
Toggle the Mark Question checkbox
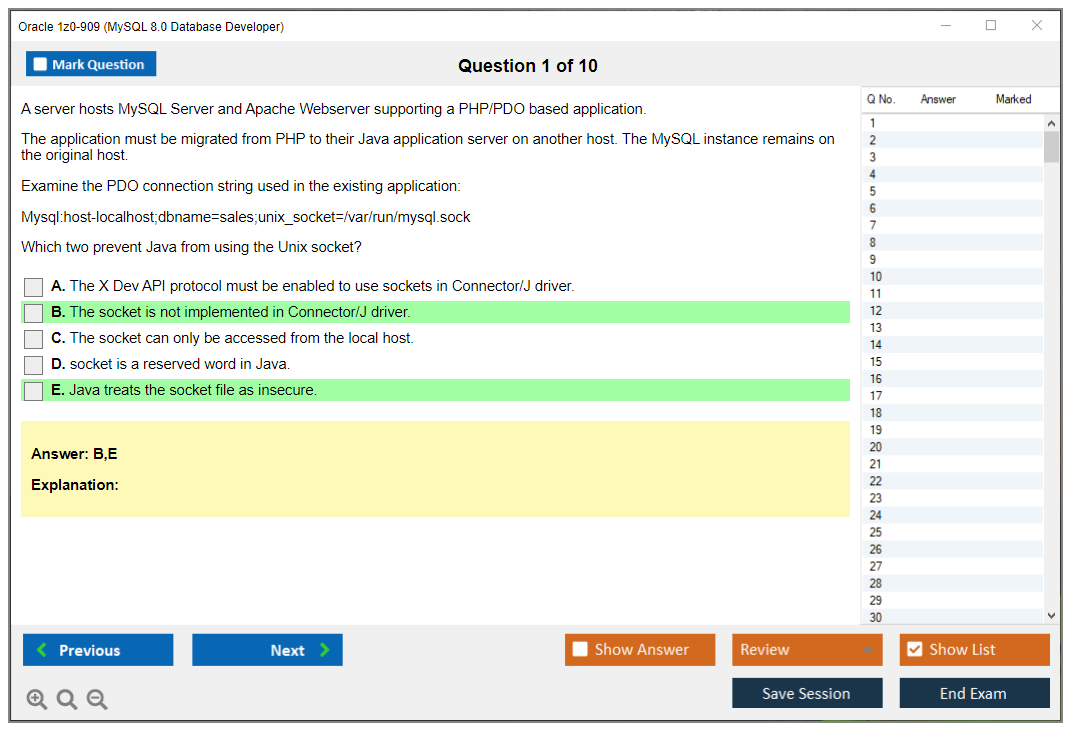(40, 64)
